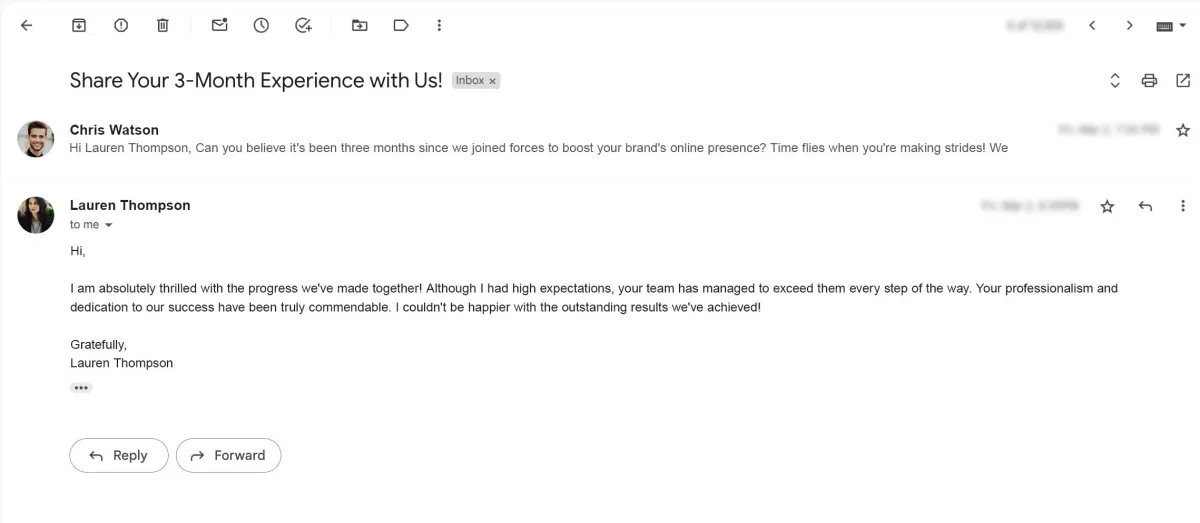Report this email as spam
The image size is (1200, 523).
pyautogui.click(x=121, y=25)
